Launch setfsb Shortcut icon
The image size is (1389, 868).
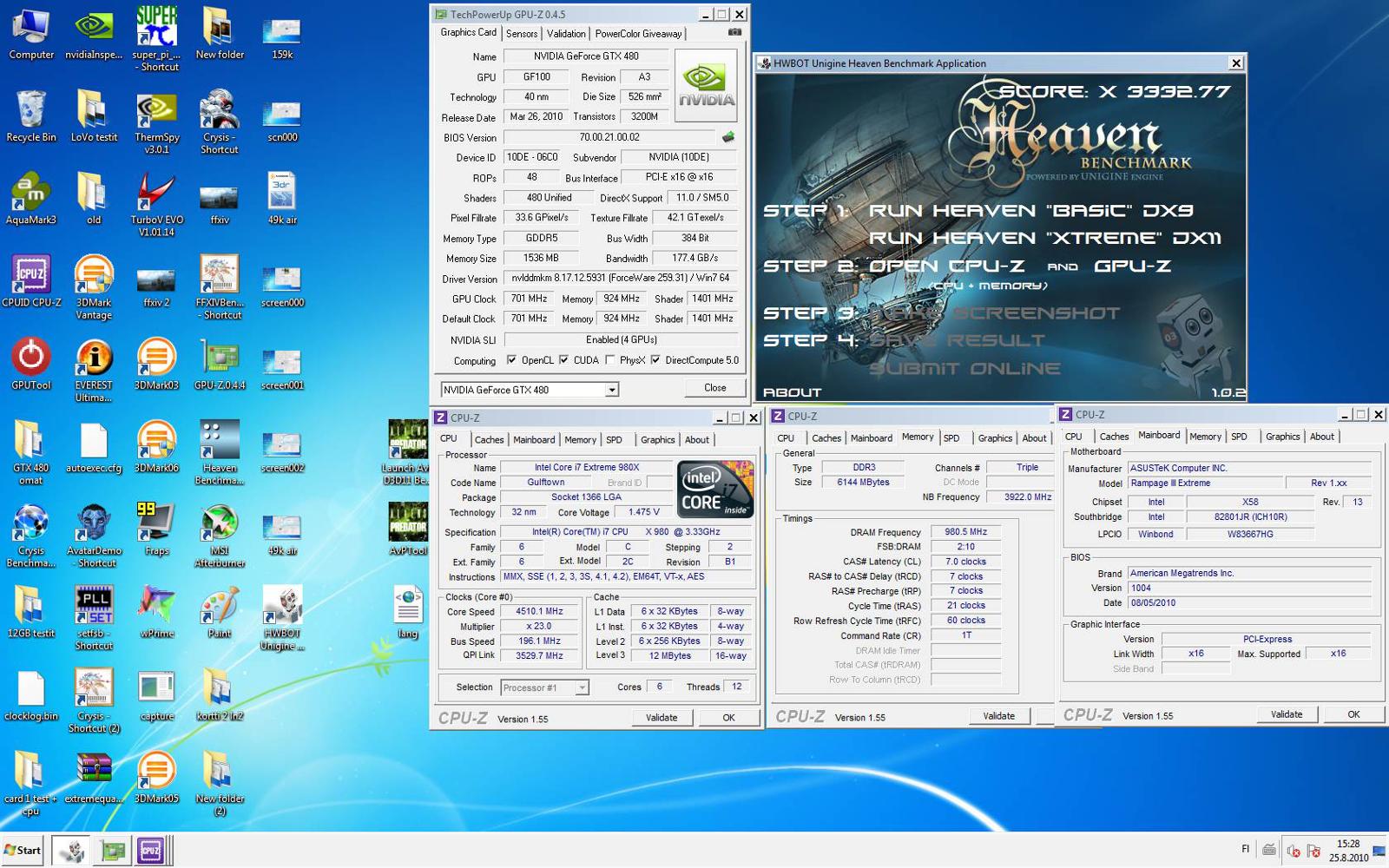pyautogui.click(x=94, y=617)
